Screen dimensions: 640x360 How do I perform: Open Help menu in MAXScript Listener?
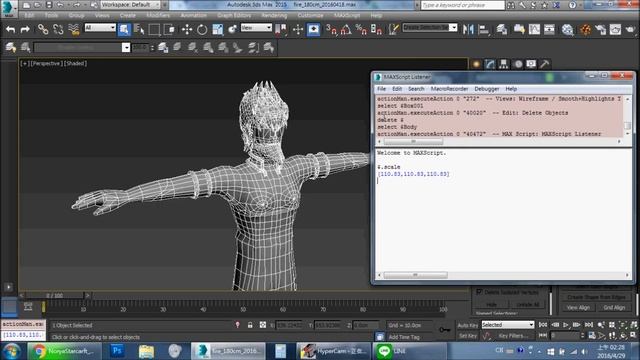click(511, 89)
